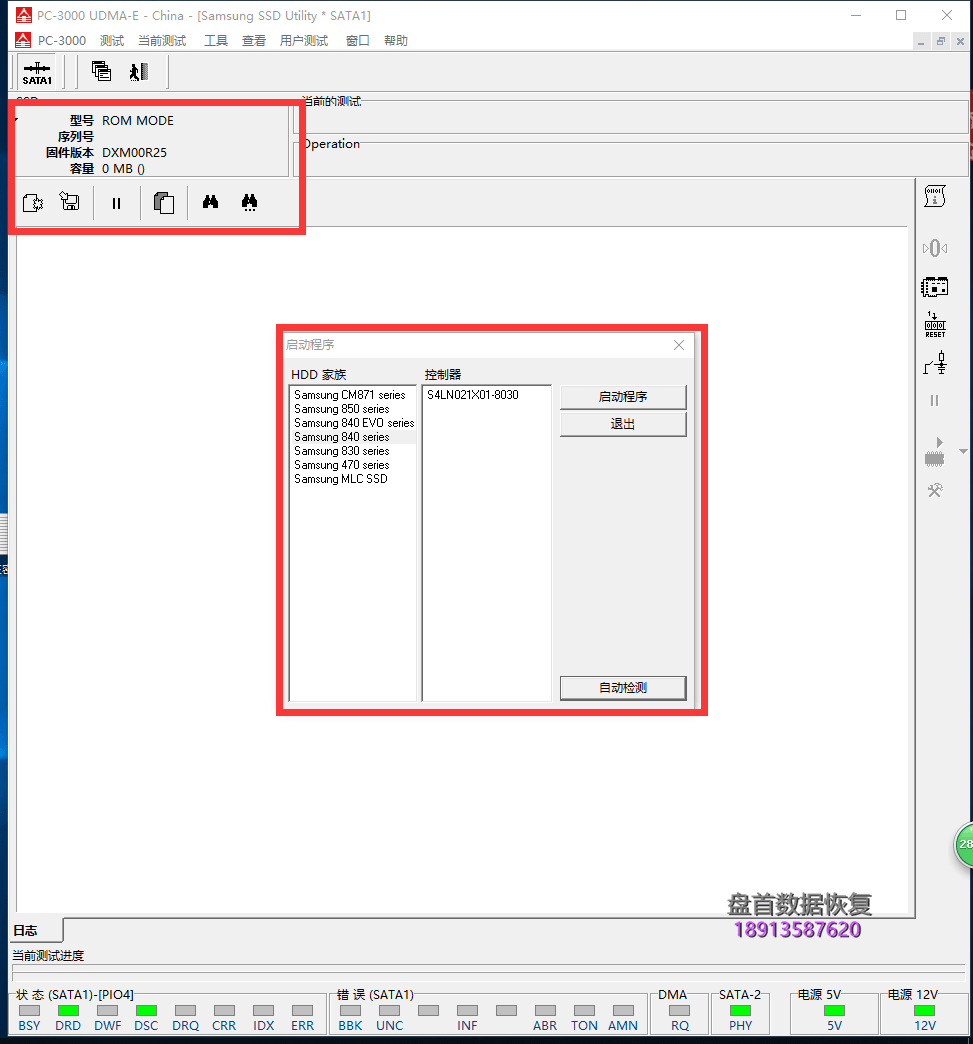Screen dimensions: 973x1044
Task: Click the copy pages toolbar icon
Action: [x=164, y=202]
